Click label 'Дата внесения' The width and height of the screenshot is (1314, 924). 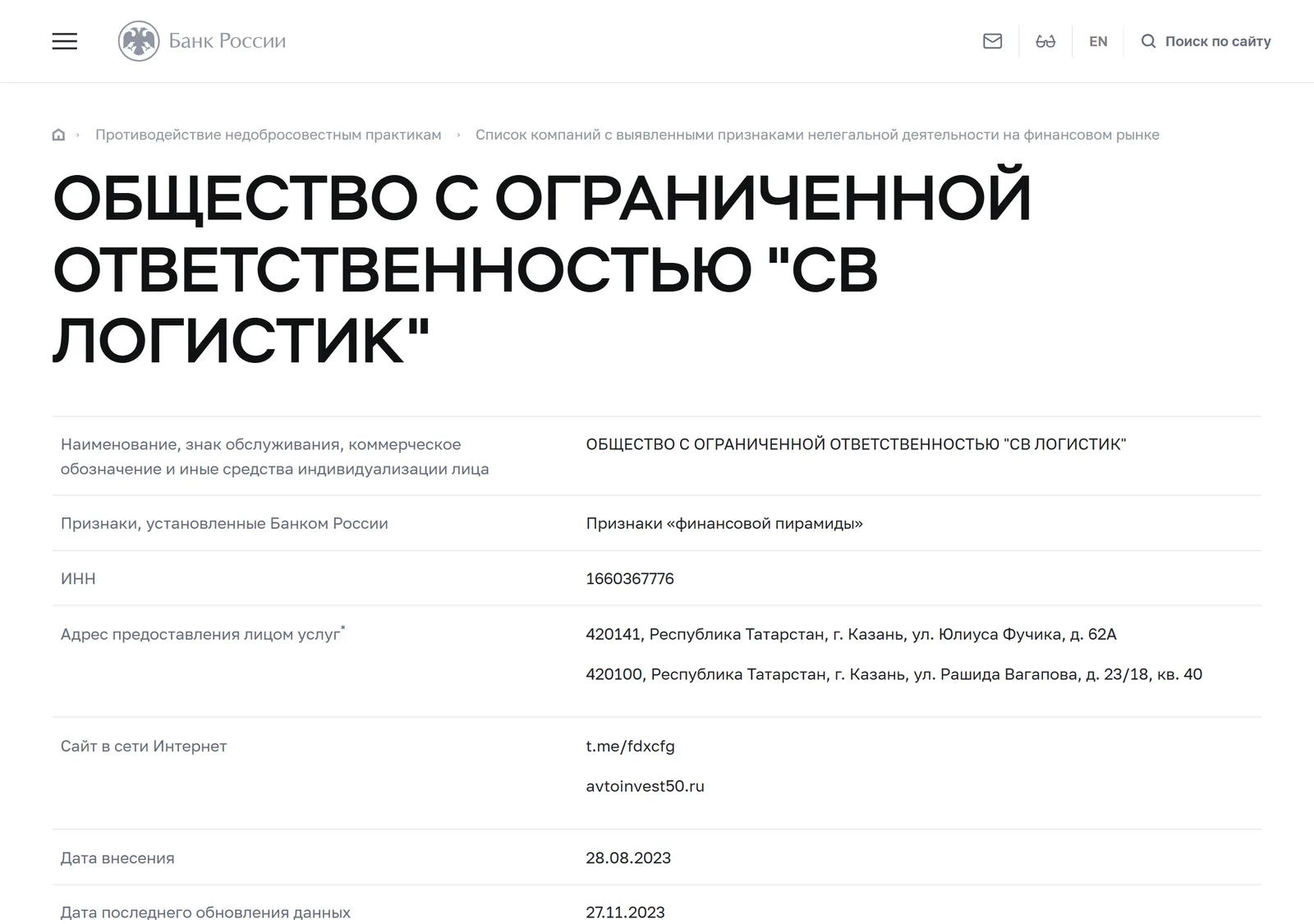point(117,858)
